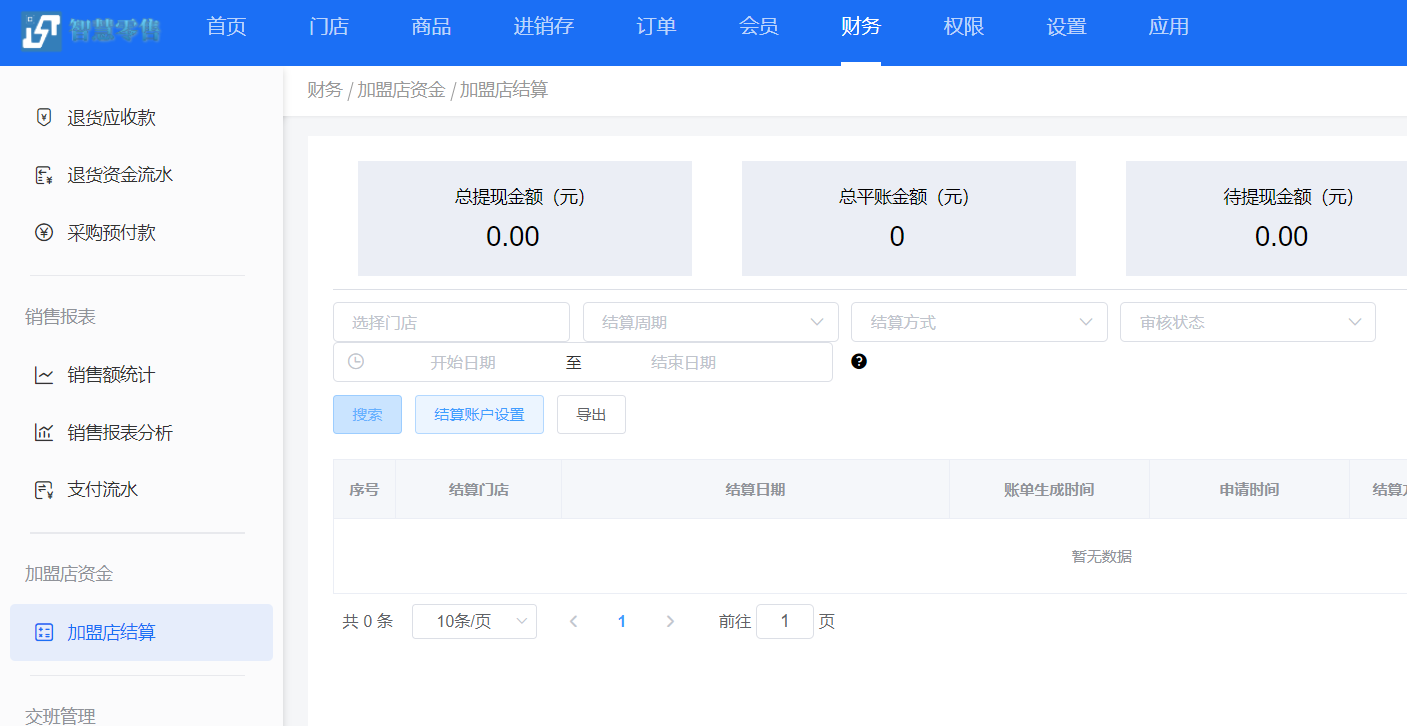
Task: Click the 销售额统计 line chart icon
Action: (x=44, y=376)
